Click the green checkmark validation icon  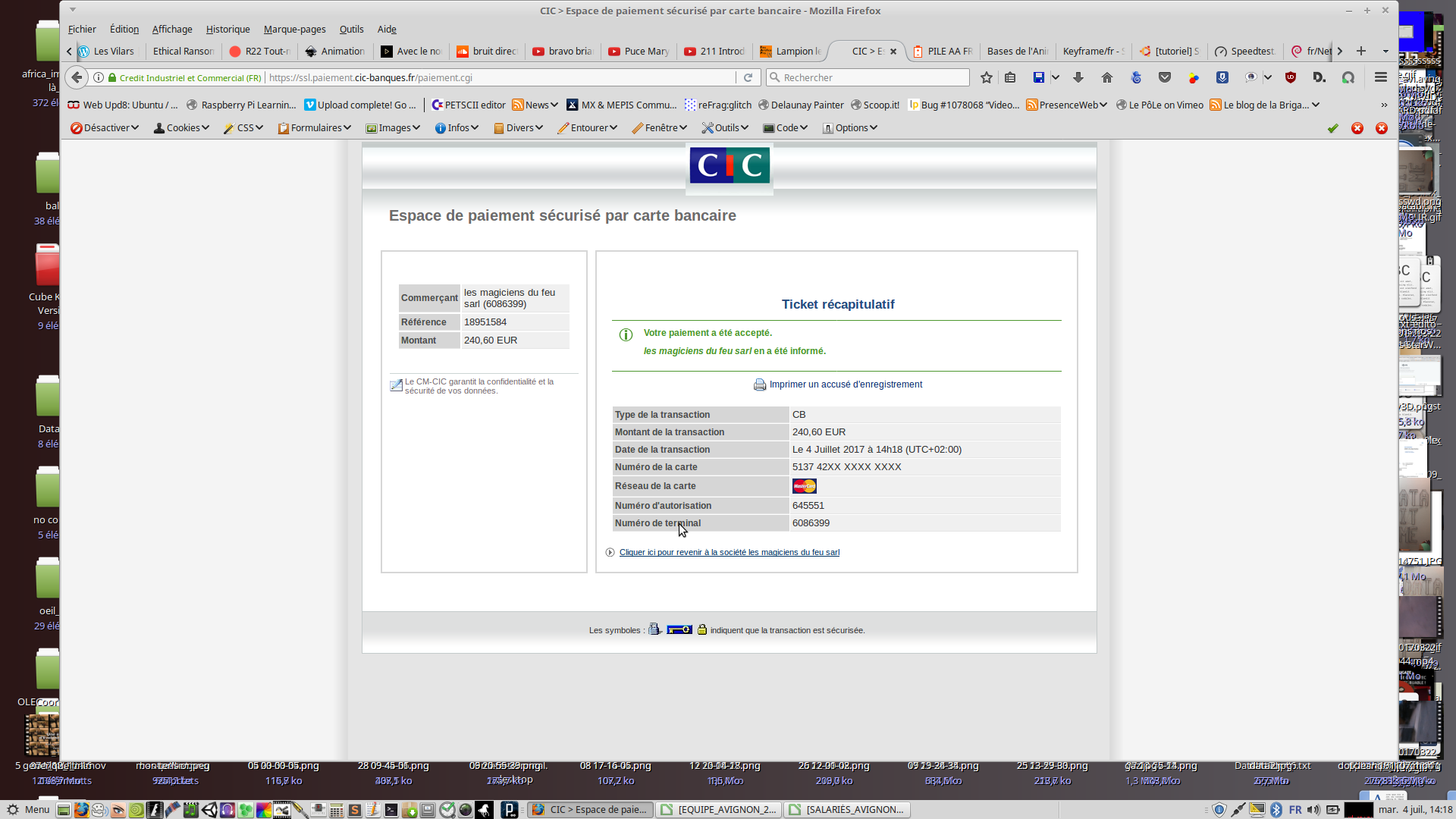[1332, 128]
